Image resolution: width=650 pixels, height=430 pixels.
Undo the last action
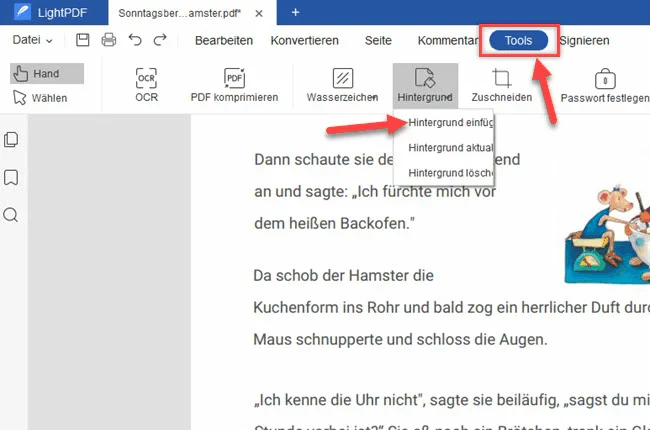point(135,40)
